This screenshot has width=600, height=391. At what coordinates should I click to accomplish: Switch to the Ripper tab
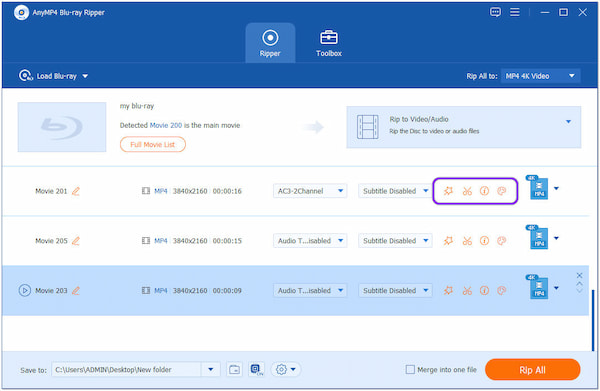pos(270,43)
